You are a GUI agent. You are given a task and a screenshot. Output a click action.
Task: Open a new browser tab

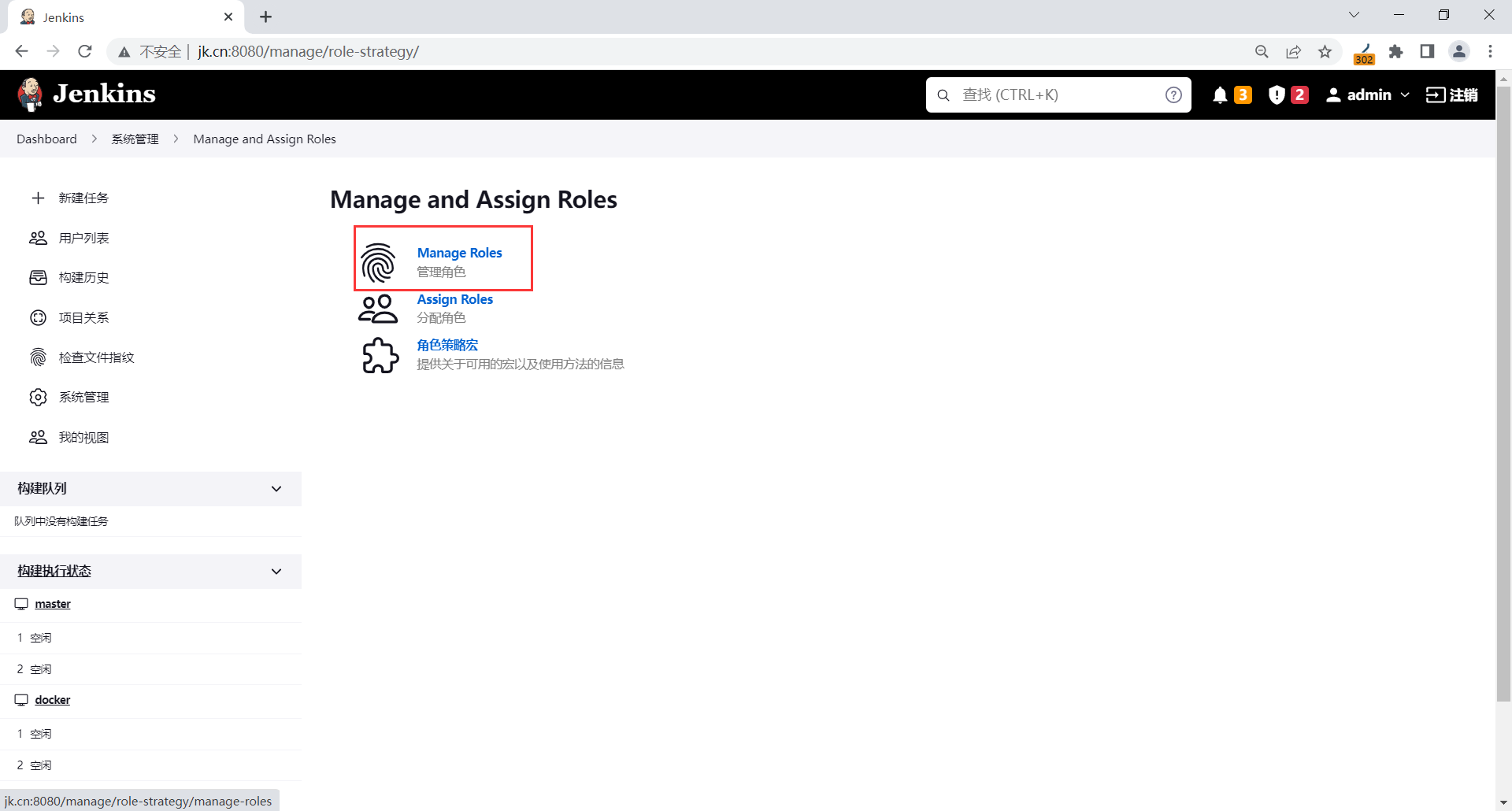pos(266,17)
